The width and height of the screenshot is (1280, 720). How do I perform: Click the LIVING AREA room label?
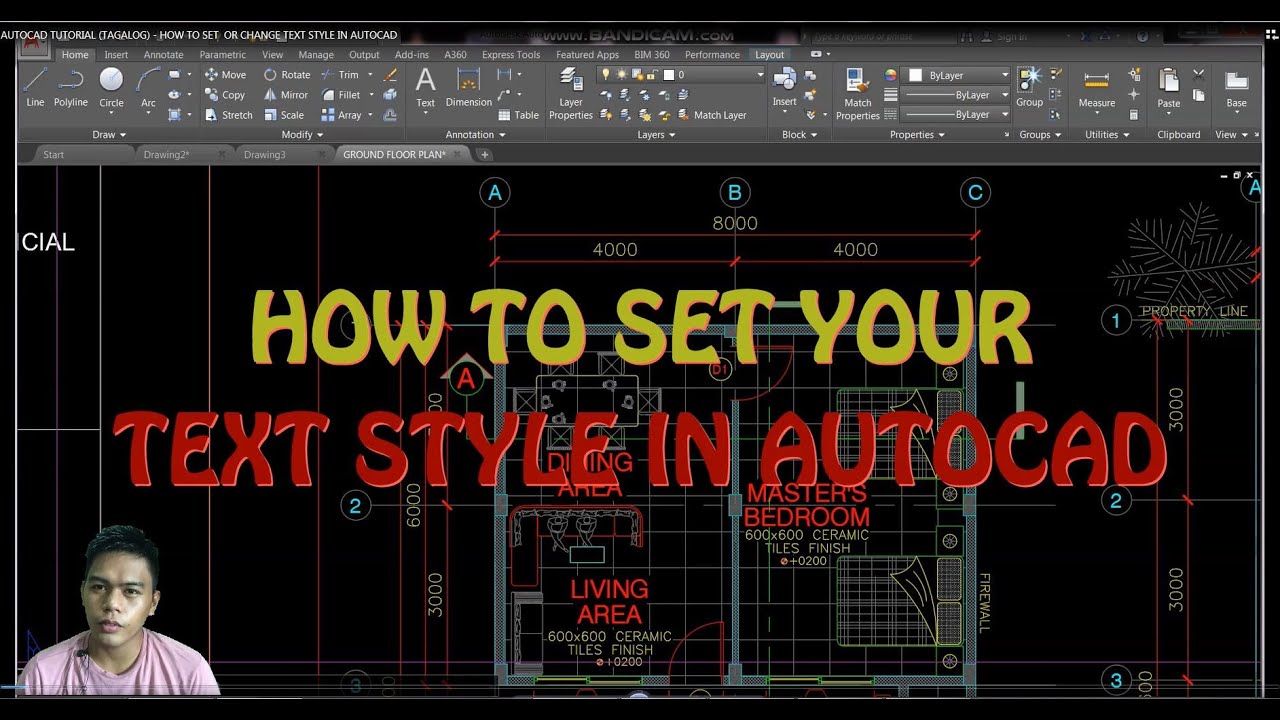click(x=609, y=601)
